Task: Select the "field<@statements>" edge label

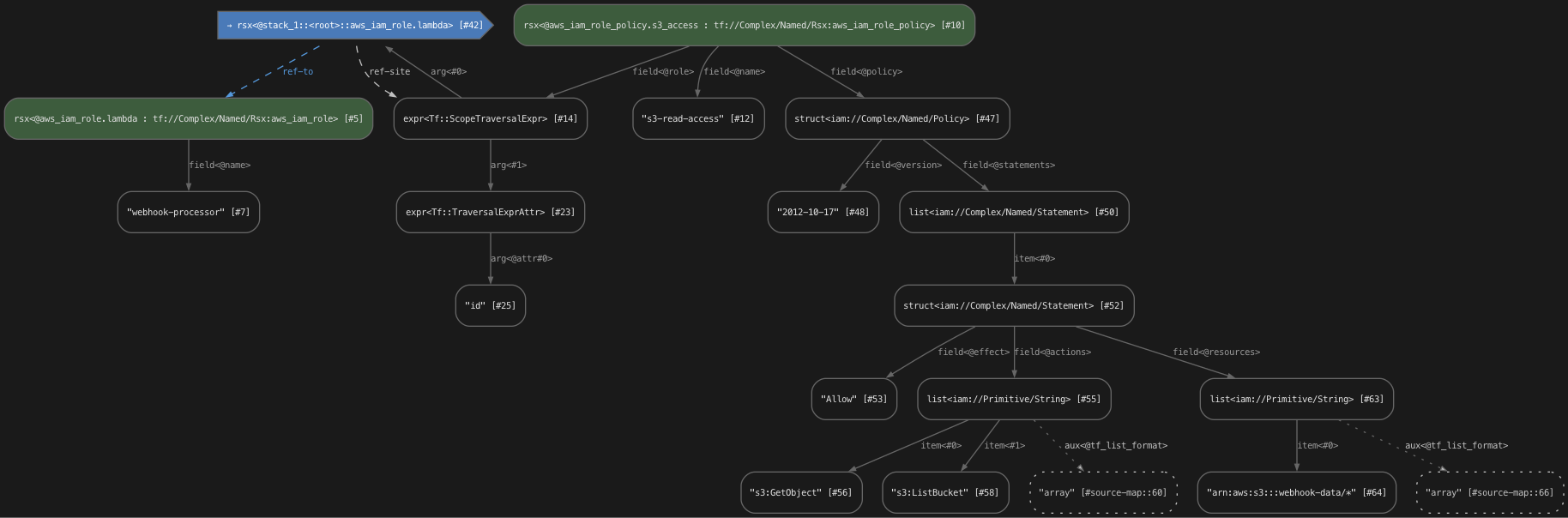Action: tap(1009, 165)
